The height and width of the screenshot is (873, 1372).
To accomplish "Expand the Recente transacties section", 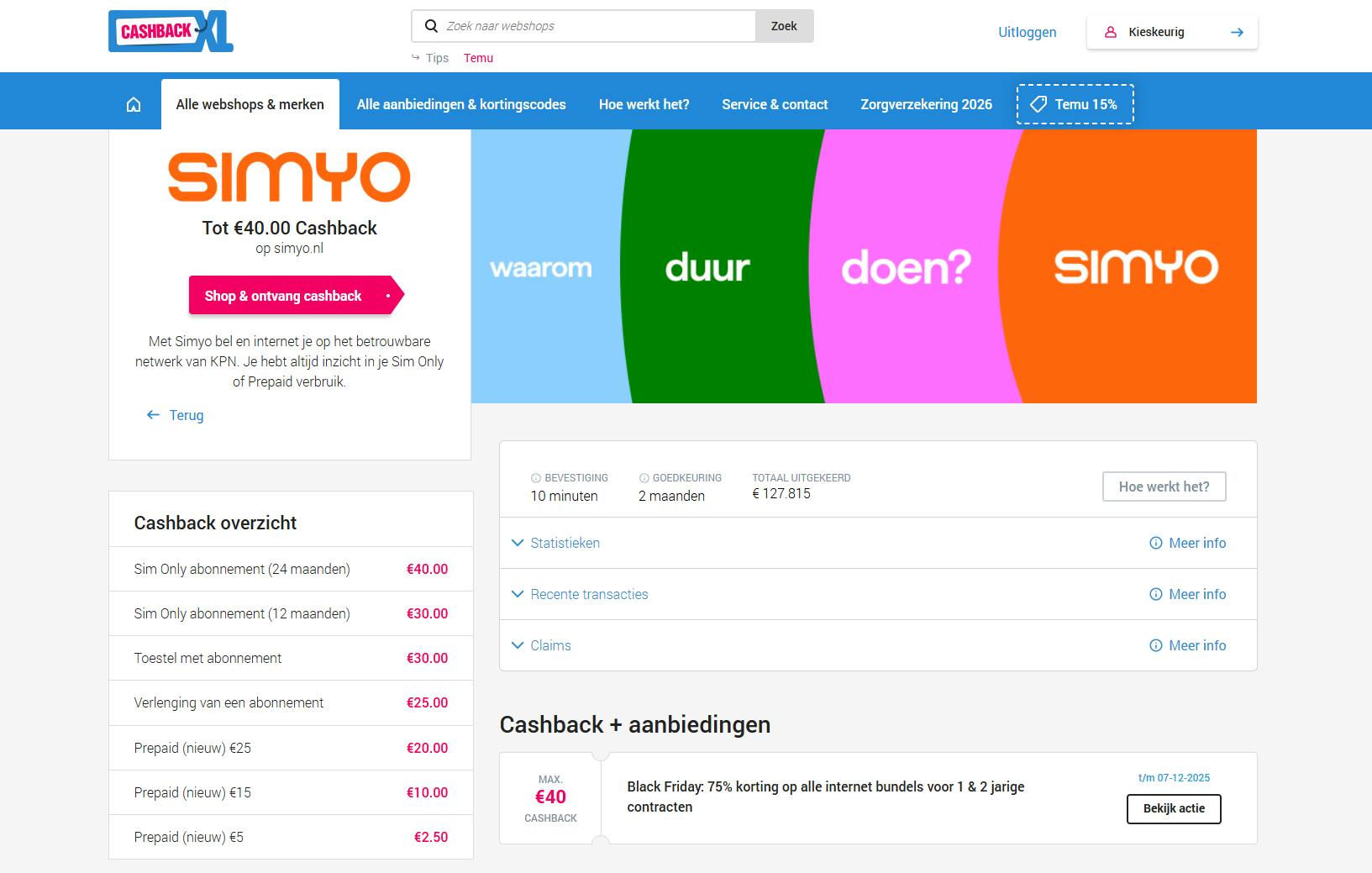I will 580,594.
